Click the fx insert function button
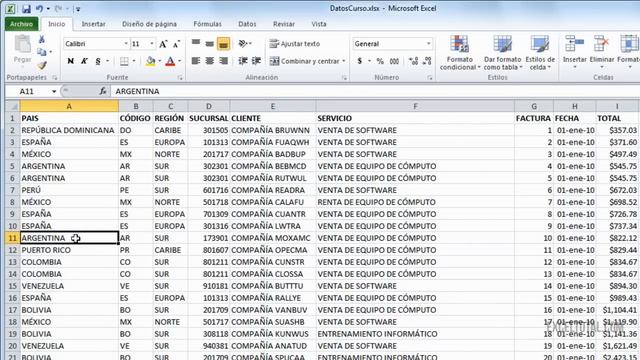640x360 pixels. pos(103,91)
